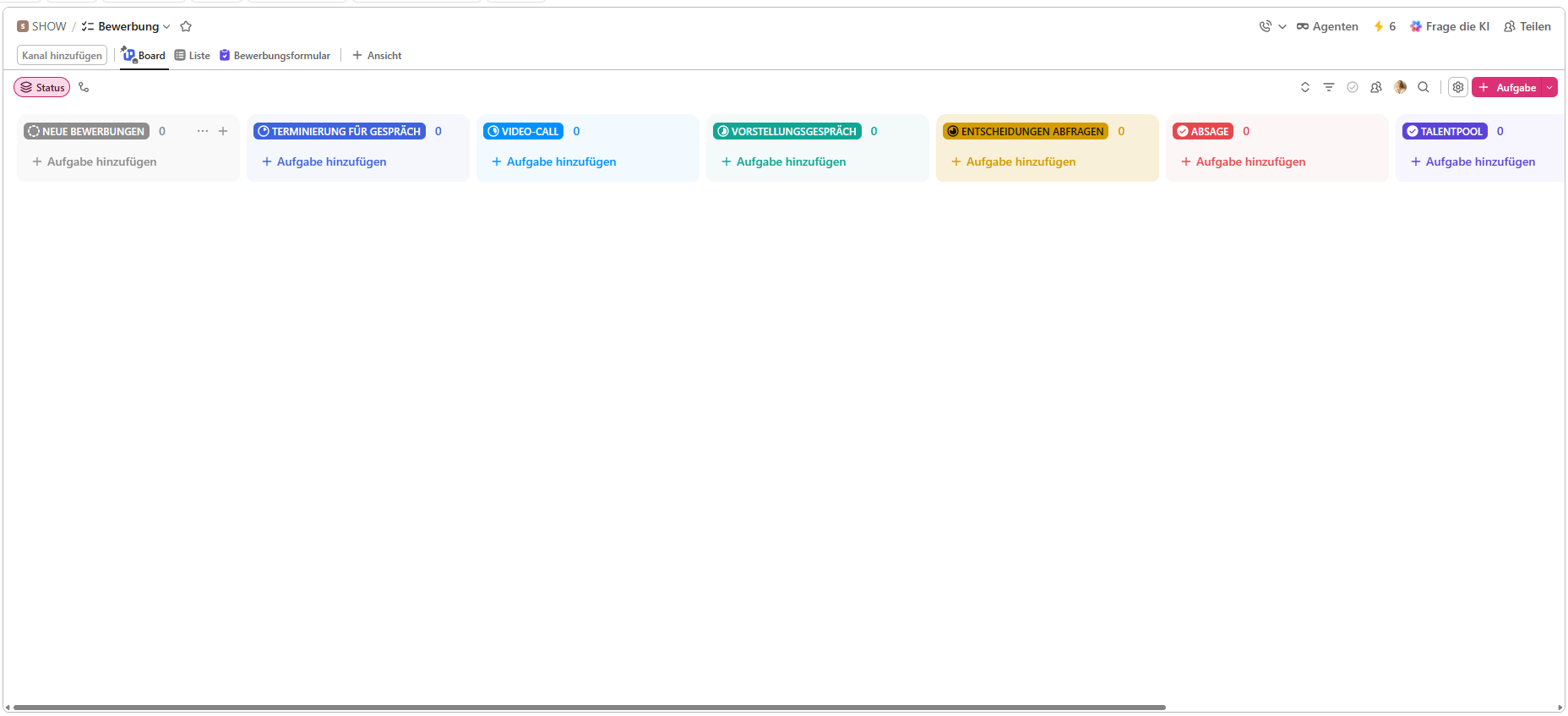The height and width of the screenshot is (716, 1568).
Task: Click the expand/collapse arrows icon
Action: (1305, 87)
